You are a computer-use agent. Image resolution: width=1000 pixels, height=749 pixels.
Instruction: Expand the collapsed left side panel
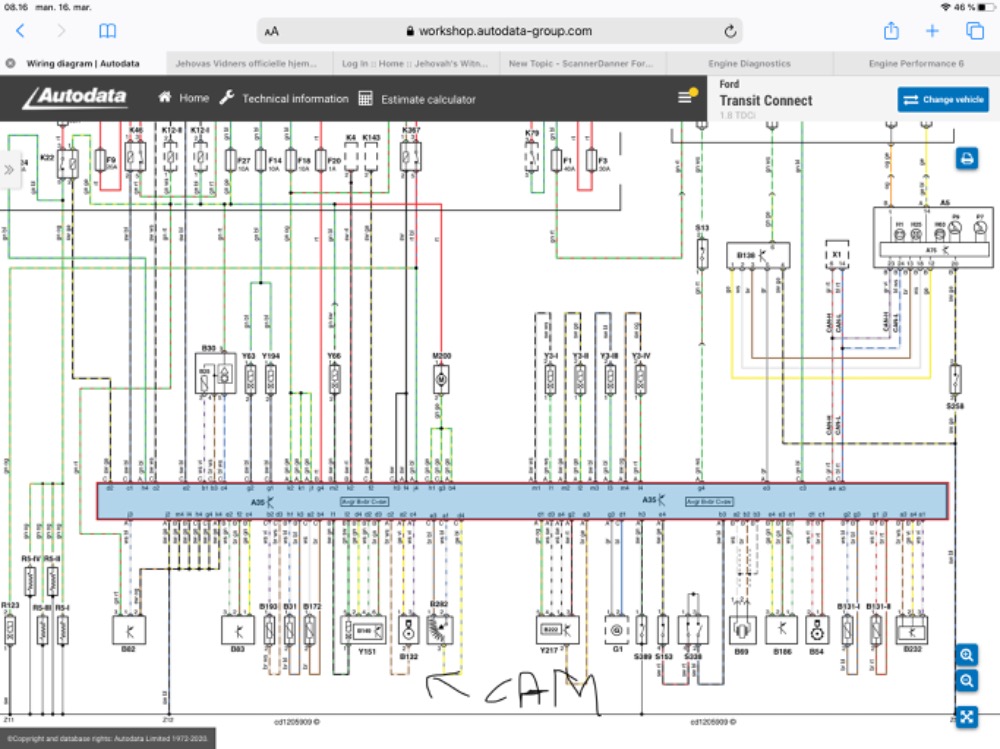point(9,170)
